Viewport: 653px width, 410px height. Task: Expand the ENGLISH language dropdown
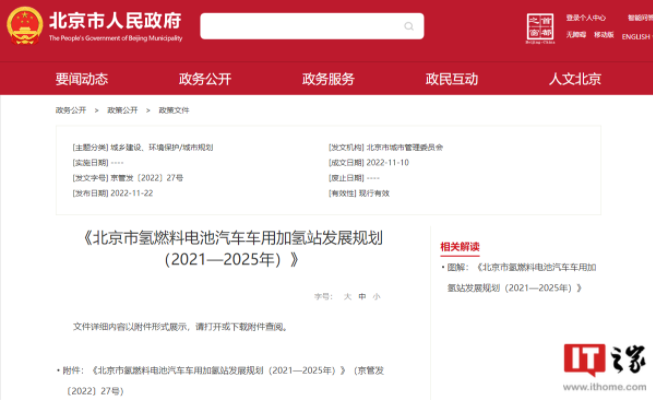tap(635, 37)
